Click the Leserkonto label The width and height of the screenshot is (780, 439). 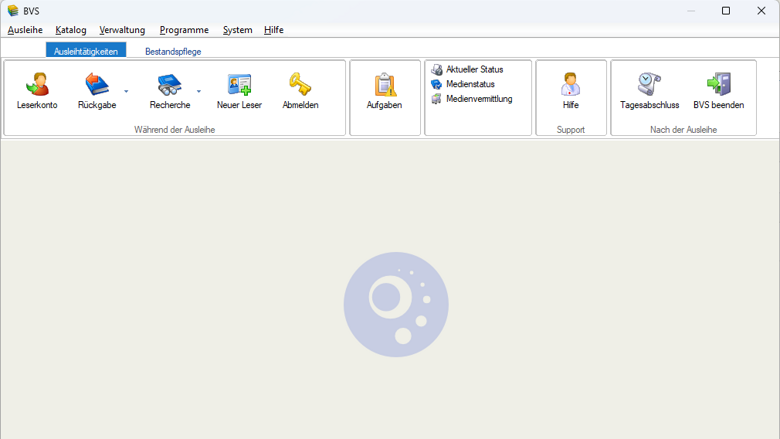[37, 105]
